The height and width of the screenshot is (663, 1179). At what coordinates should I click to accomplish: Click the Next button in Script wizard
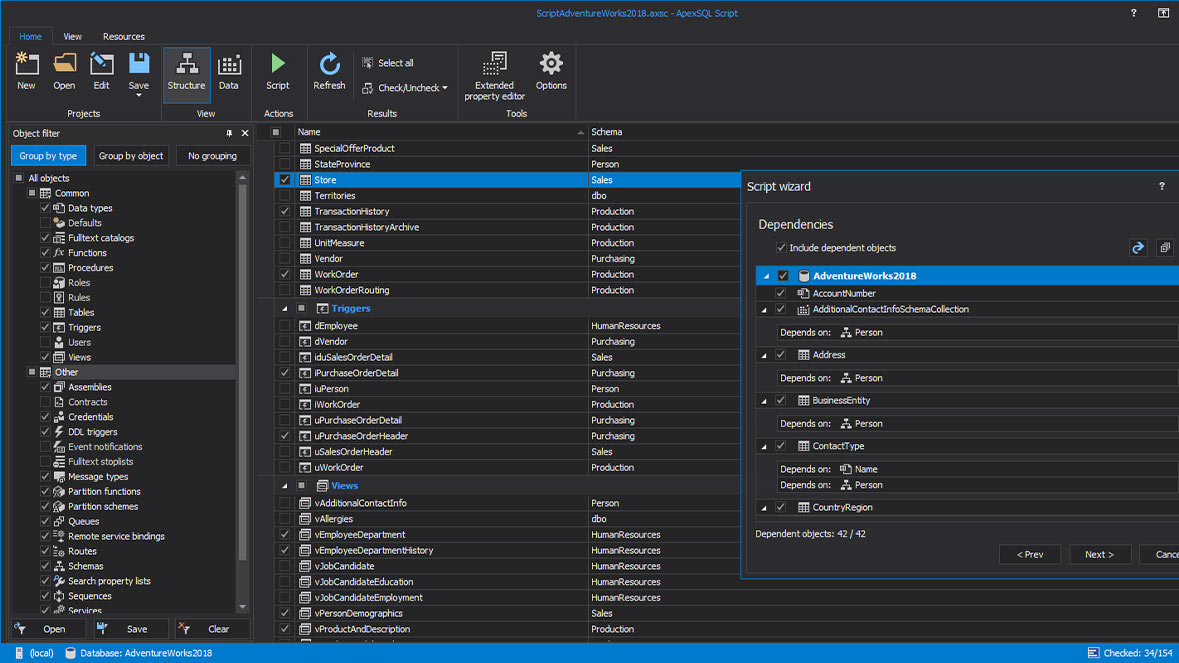(1099, 554)
